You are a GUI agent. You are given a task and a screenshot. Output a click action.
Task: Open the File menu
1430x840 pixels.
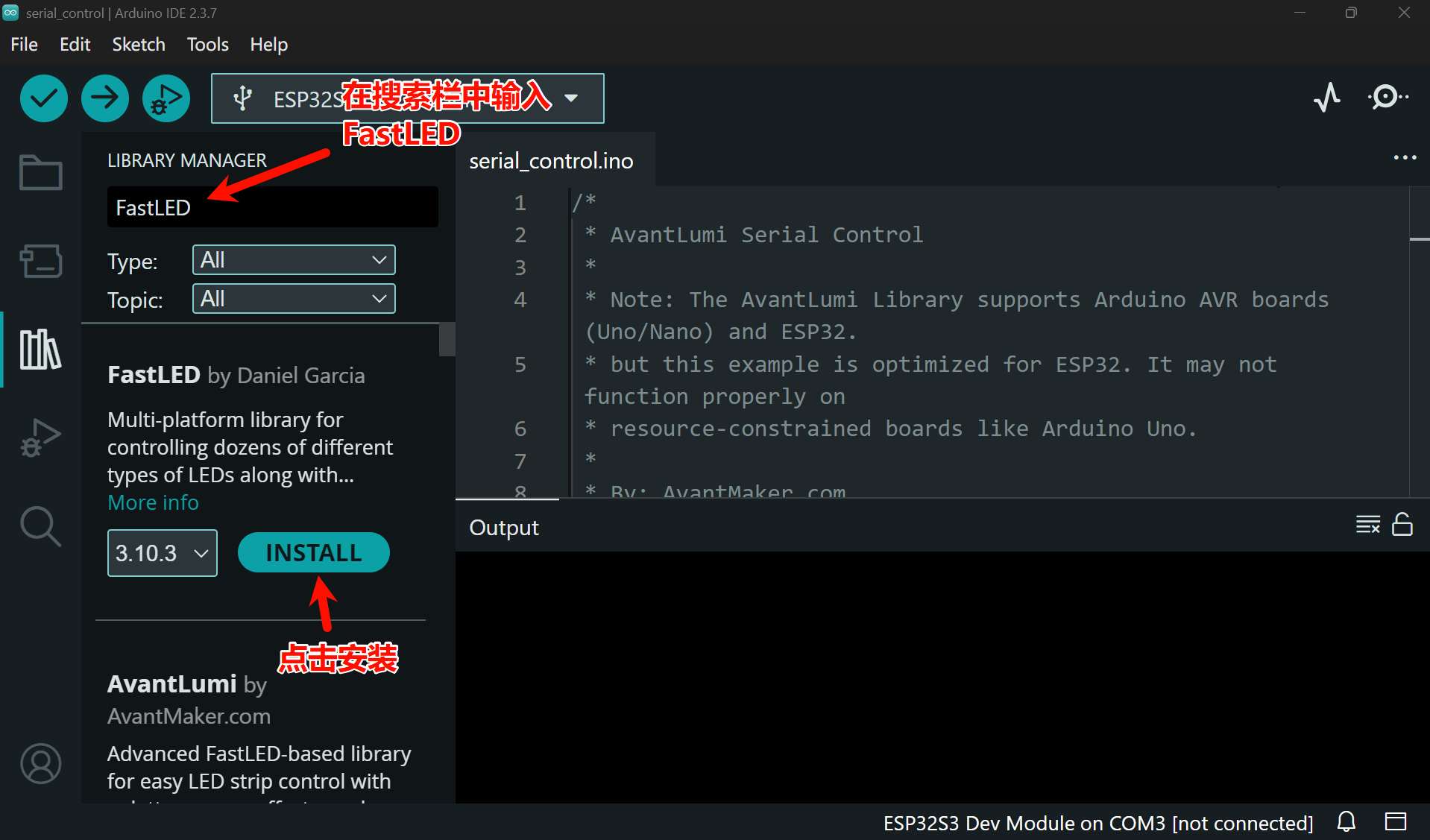tap(24, 45)
